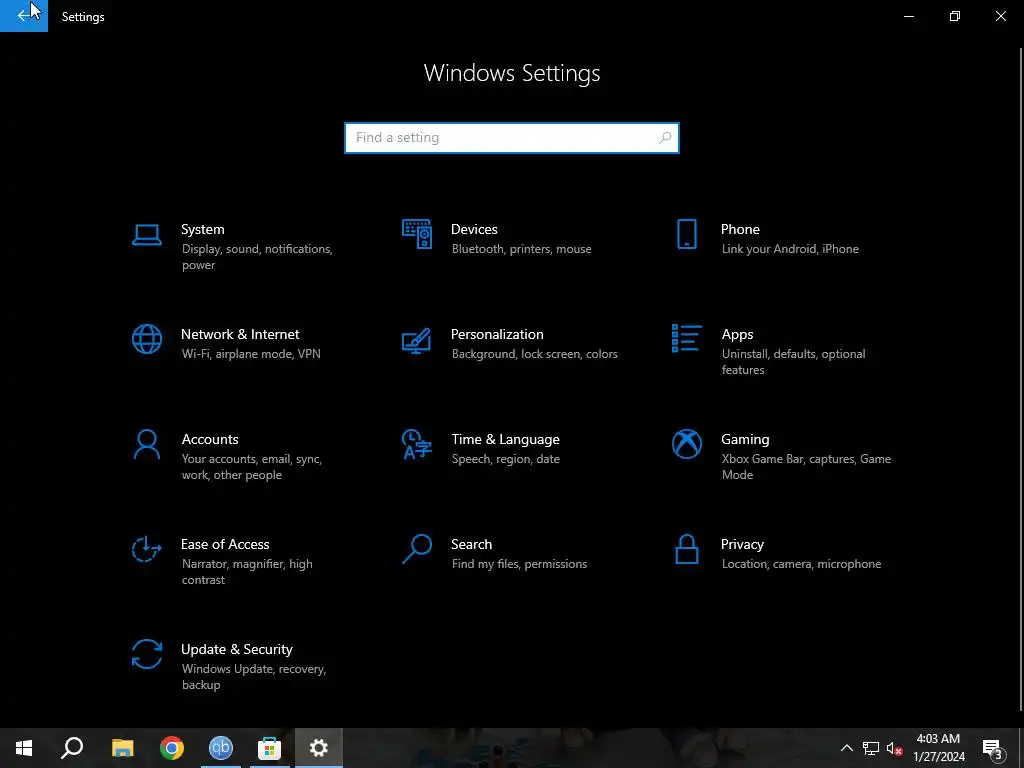Screen dimensions: 1024x768
Task: Open the Accounts person icon
Action: [x=146, y=444]
